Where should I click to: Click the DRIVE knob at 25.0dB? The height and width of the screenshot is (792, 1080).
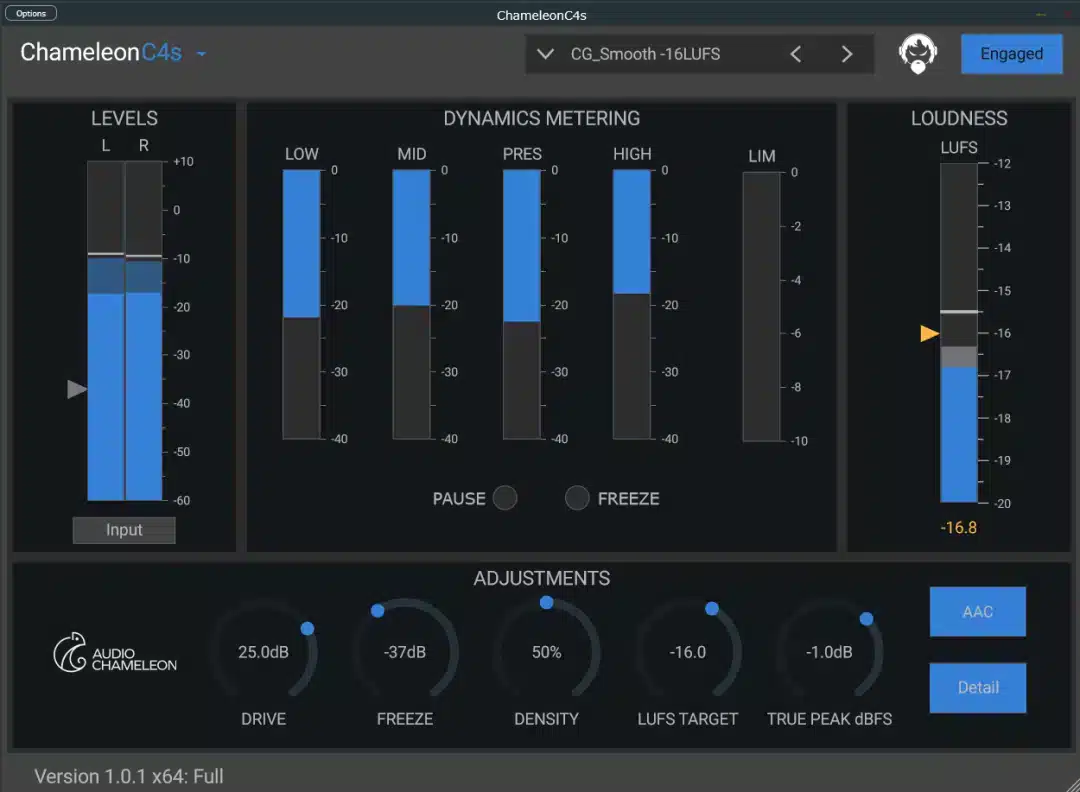pyautogui.click(x=264, y=652)
